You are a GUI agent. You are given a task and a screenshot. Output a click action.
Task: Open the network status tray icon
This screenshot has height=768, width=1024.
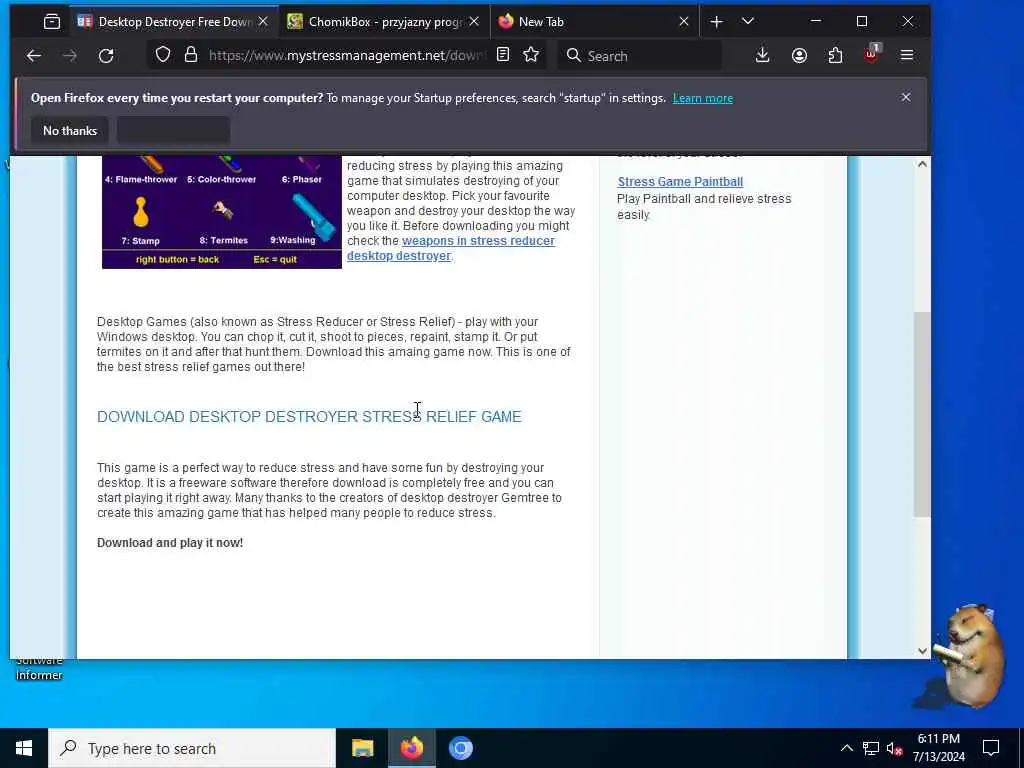(x=871, y=748)
